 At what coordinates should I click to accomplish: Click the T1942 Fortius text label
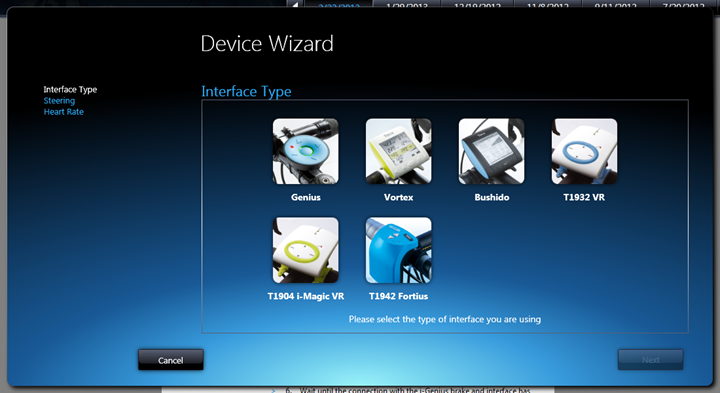pyautogui.click(x=399, y=297)
